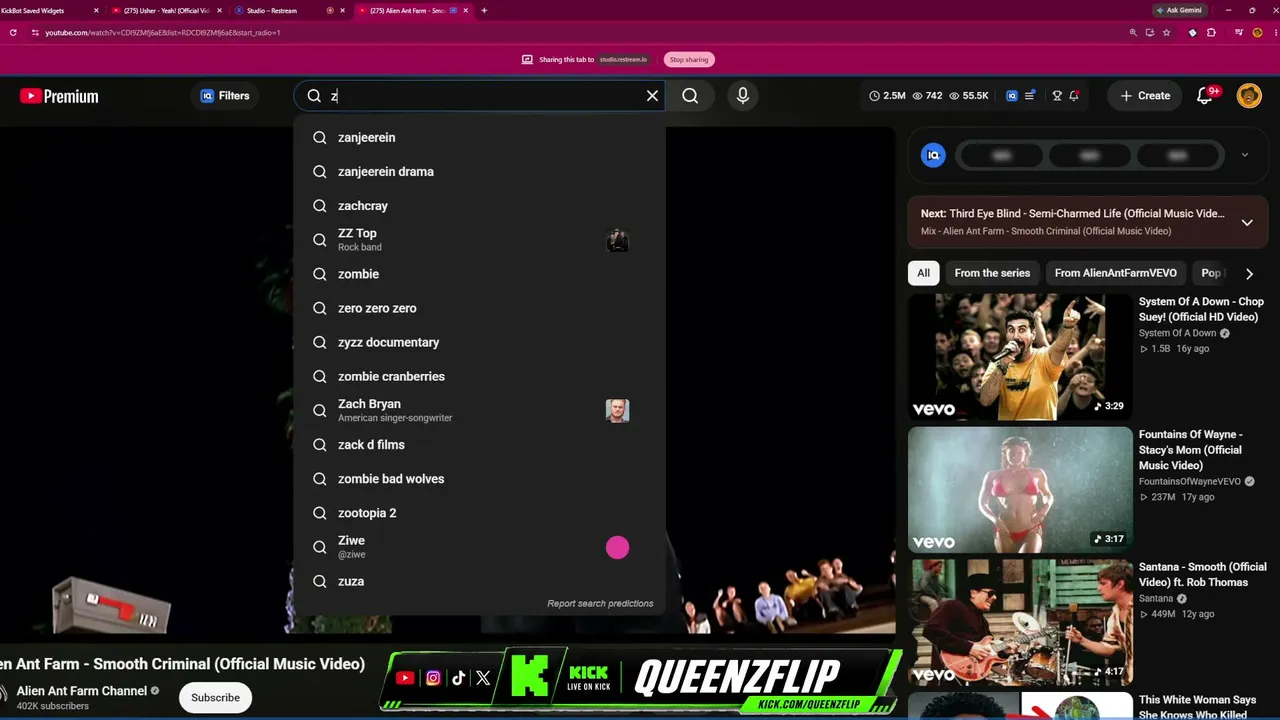Screen dimensions: 1280x720
Task: Open the browser zoom magnifier icon
Action: pos(1133,32)
